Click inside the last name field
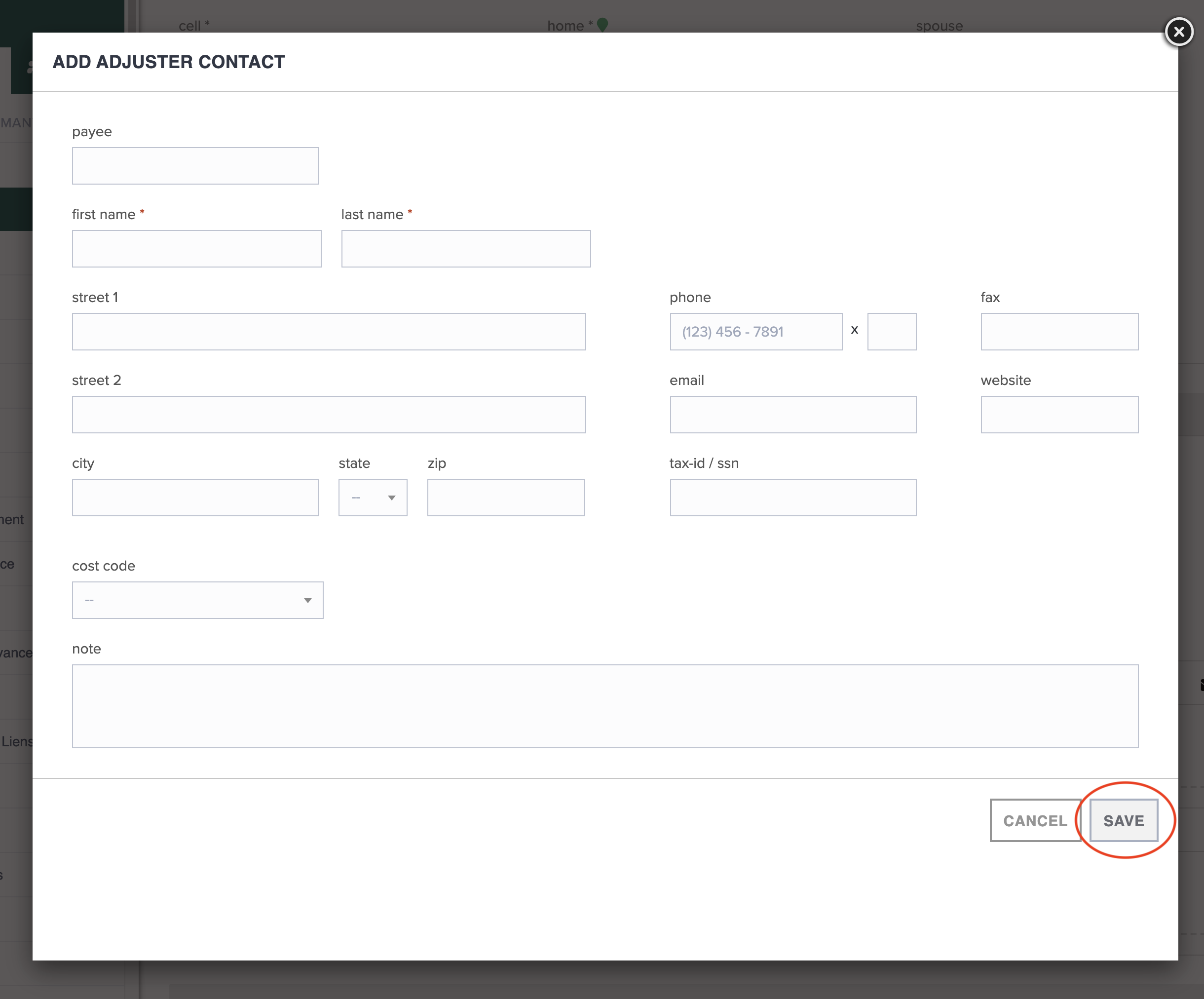 [465, 248]
